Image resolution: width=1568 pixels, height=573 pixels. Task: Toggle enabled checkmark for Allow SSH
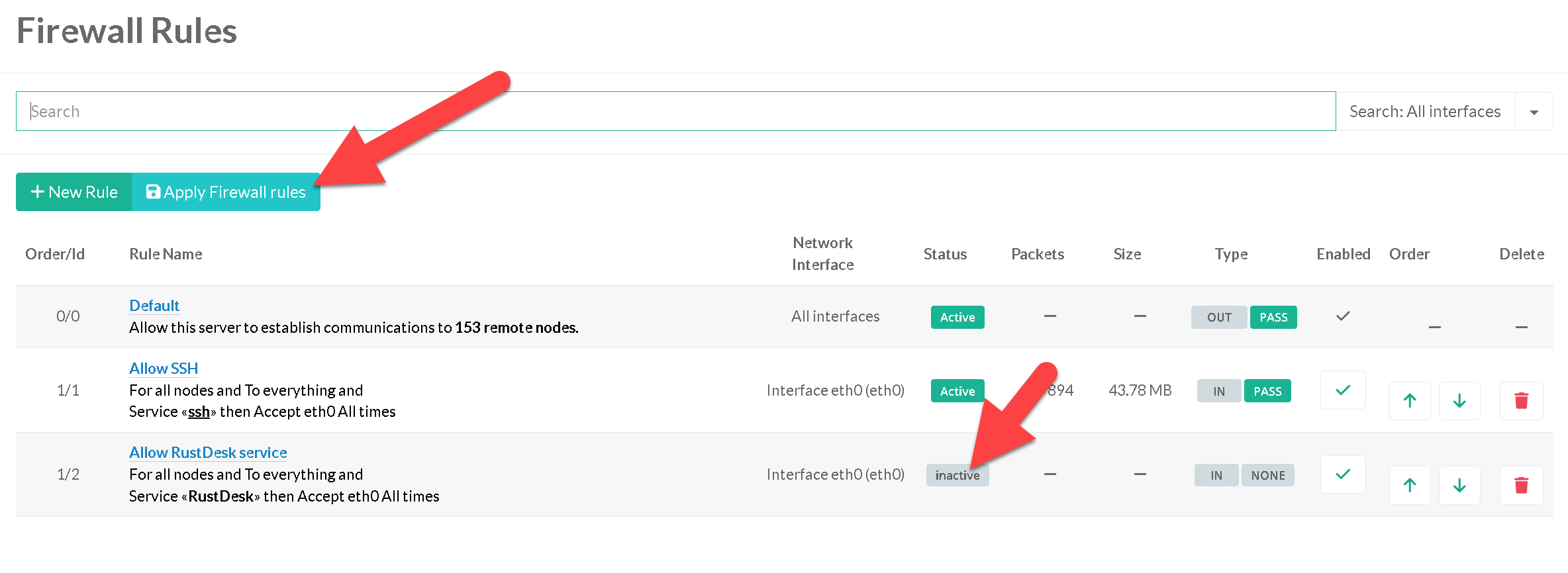(x=1343, y=390)
